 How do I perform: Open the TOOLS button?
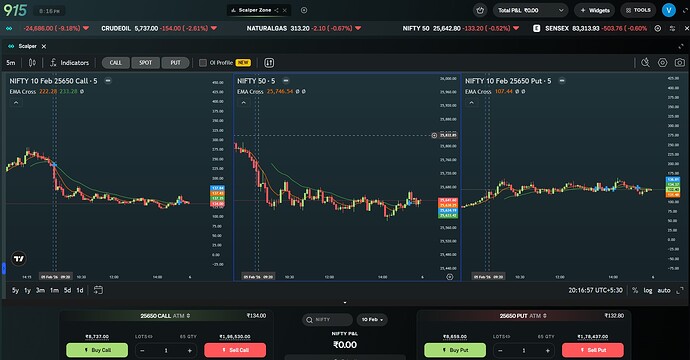click(x=638, y=10)
